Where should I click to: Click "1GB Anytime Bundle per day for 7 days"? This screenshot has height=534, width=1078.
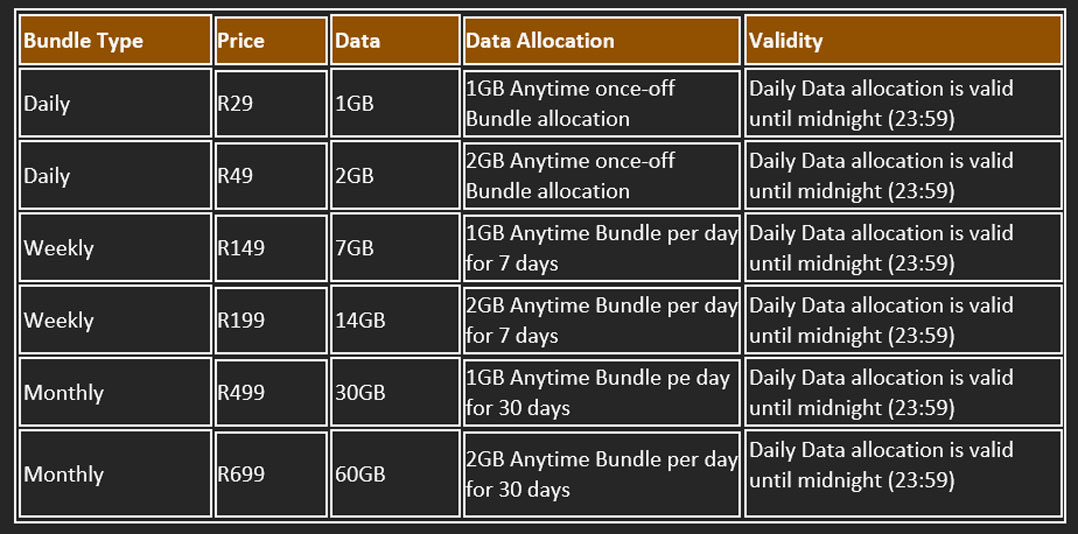point(601,248)
